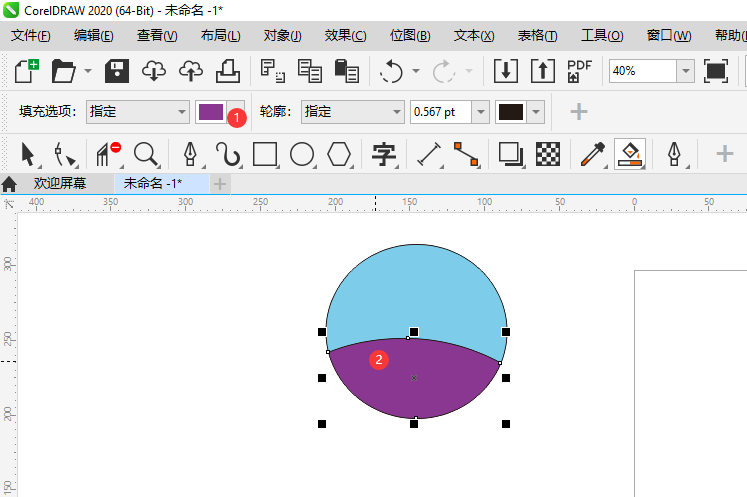Open the 查看(V) menu

pos(157,36)
